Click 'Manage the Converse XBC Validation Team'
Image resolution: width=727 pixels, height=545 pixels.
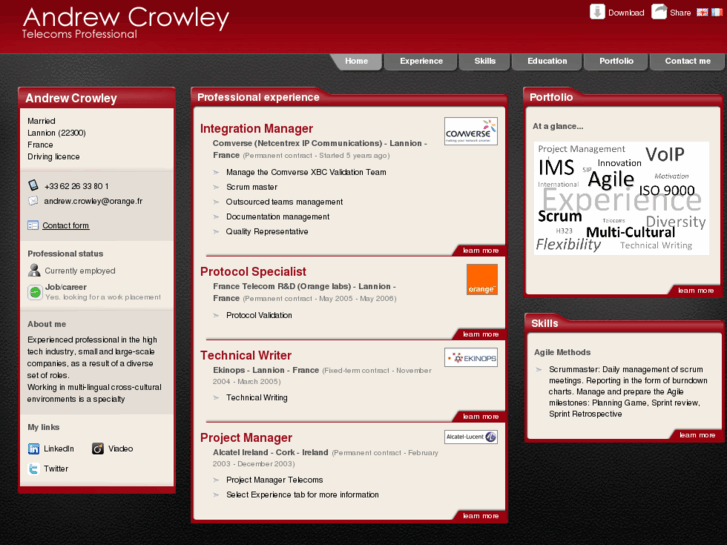coord(306,172)
